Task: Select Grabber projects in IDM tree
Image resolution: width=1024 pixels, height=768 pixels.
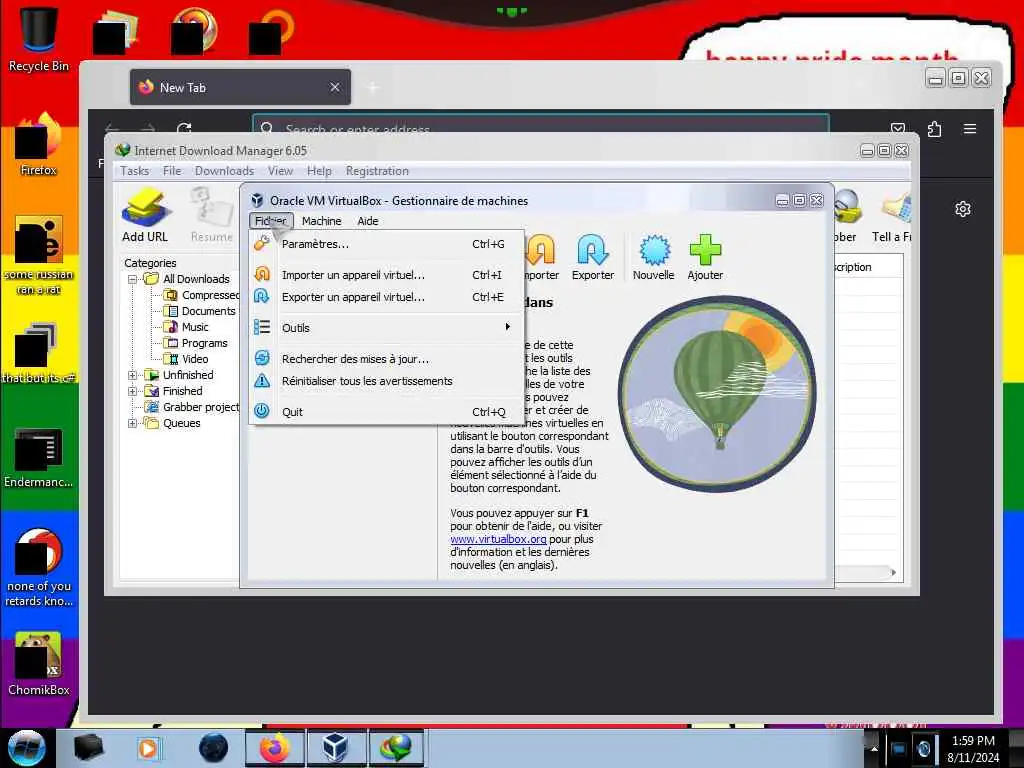Action: (x=193, y=407)
